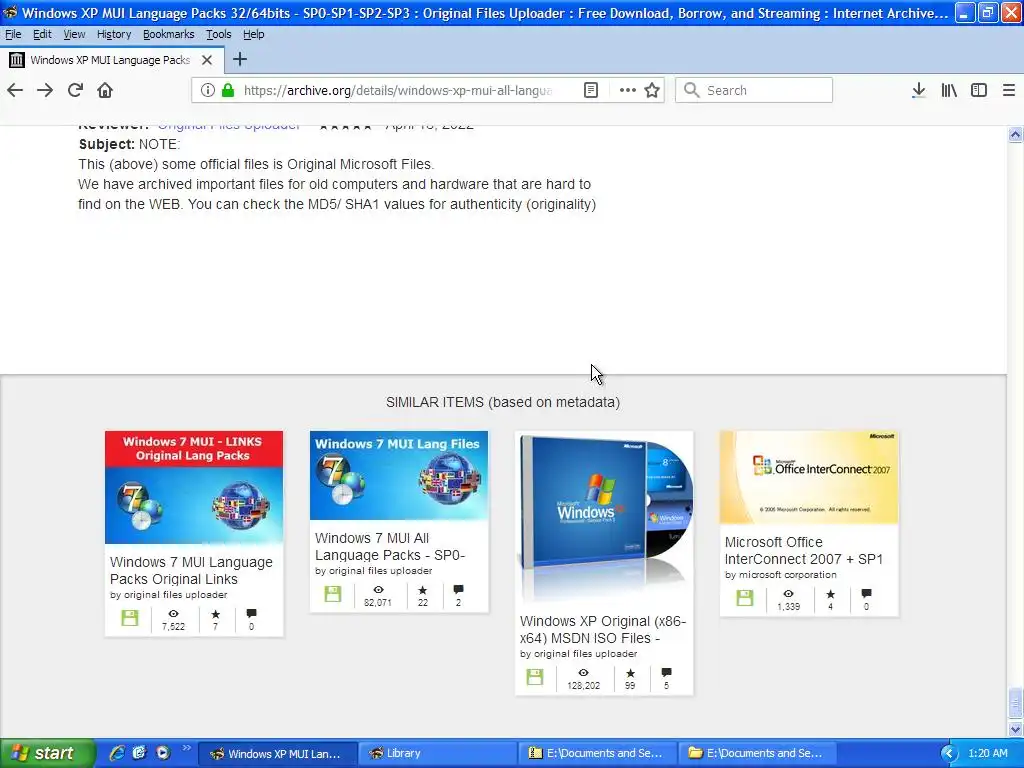This screenshot has height=768, width=1024.
Task: Click the Windows XP box and disc thumbnail
Action: [604, 517]
